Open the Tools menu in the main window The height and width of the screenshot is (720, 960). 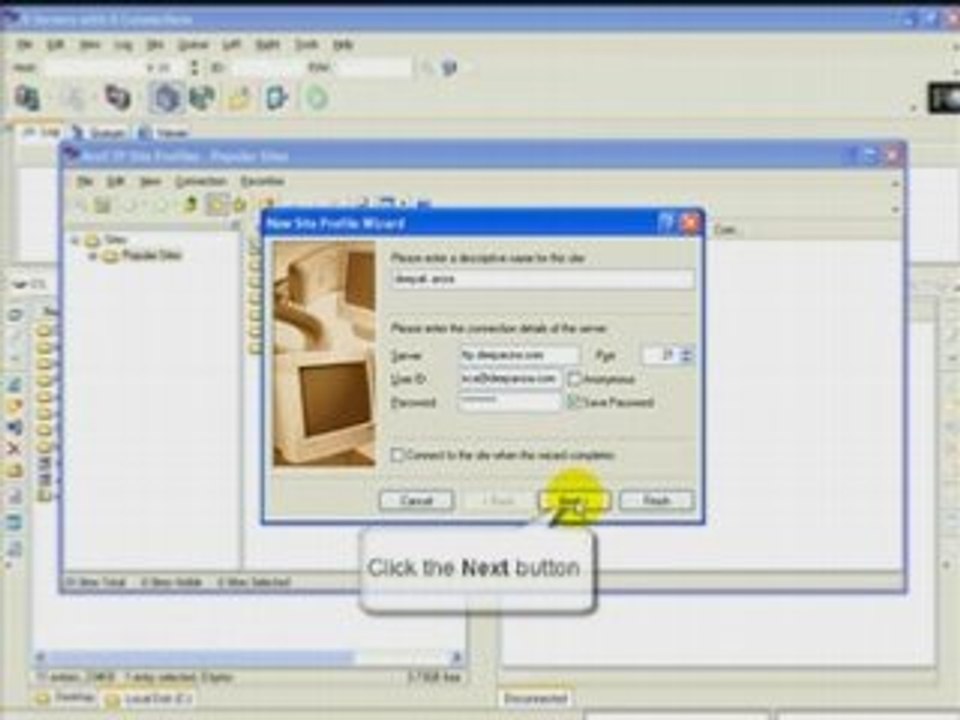coord(307,45)
